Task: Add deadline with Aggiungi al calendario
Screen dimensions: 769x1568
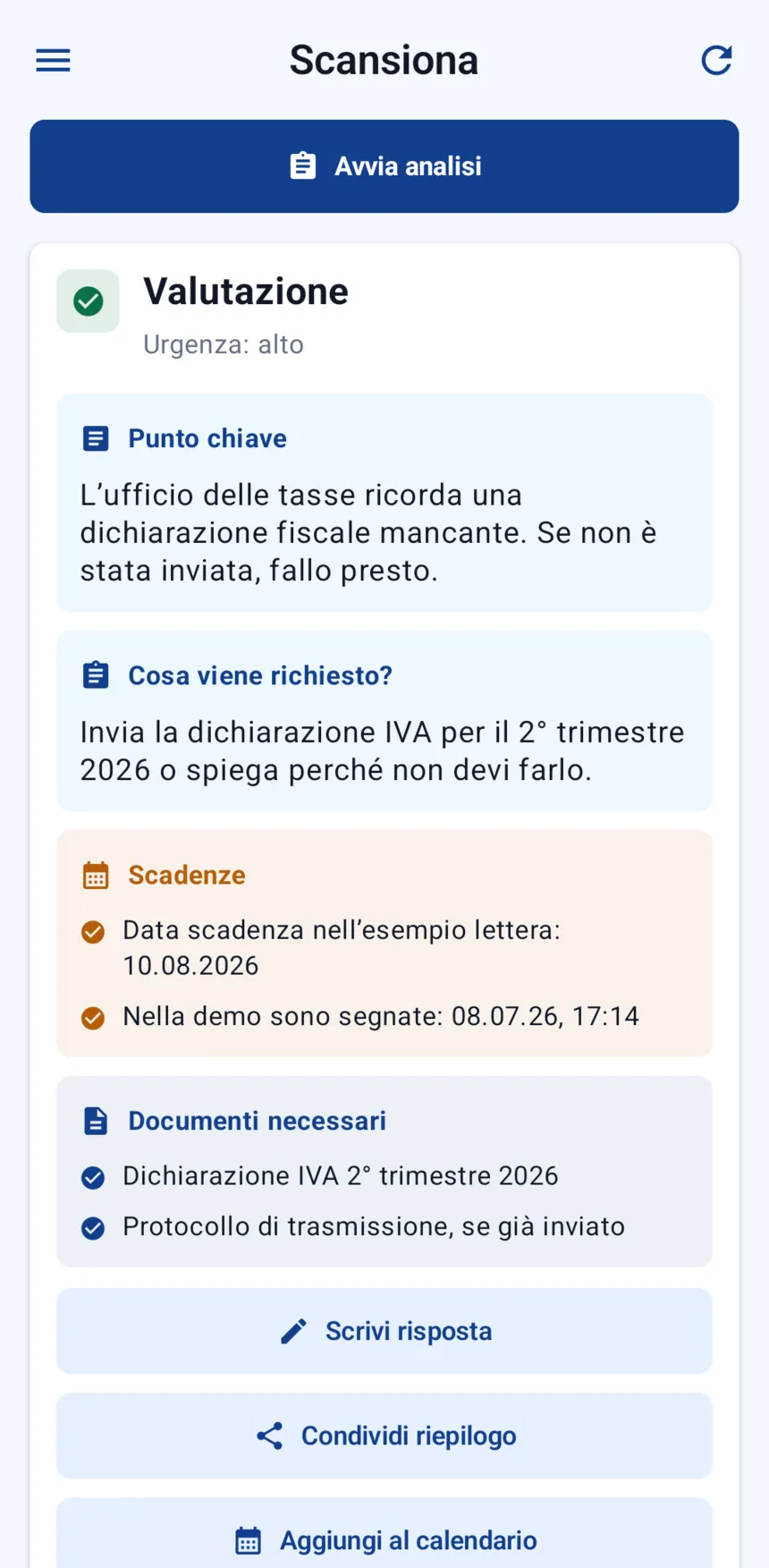Action: point(384,1533)
